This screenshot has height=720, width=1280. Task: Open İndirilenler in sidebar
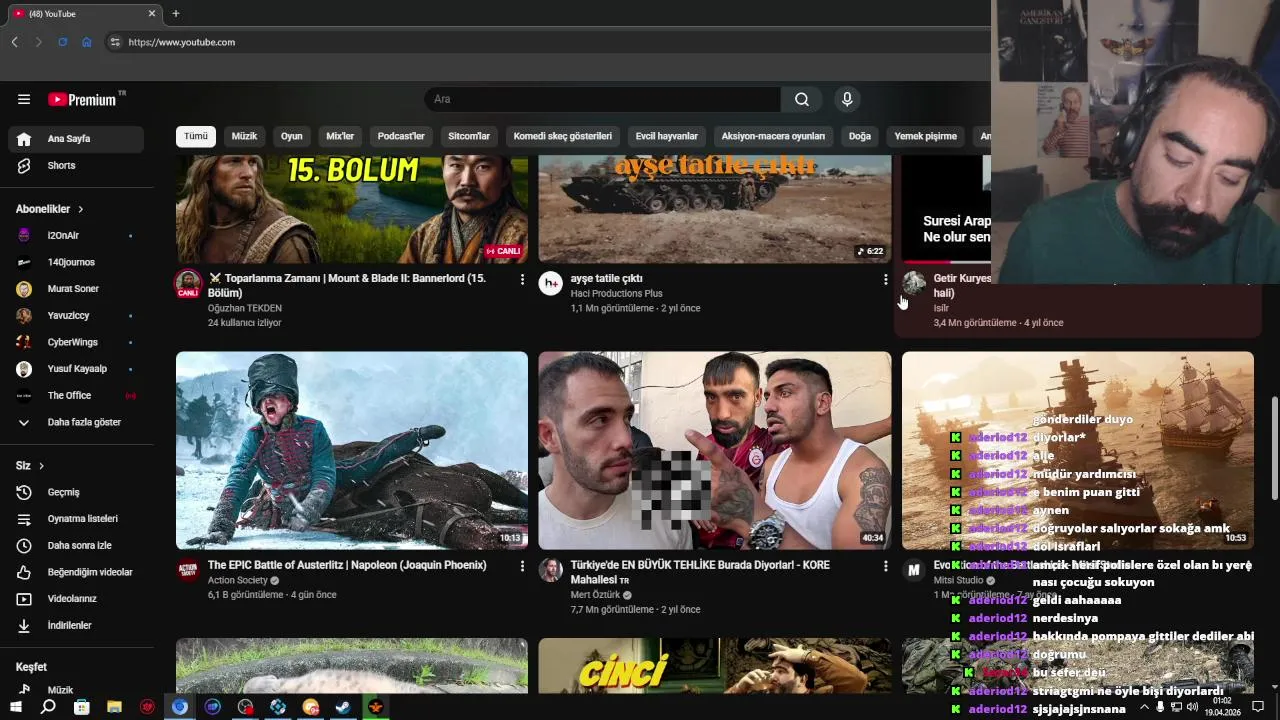coord(76,626)
